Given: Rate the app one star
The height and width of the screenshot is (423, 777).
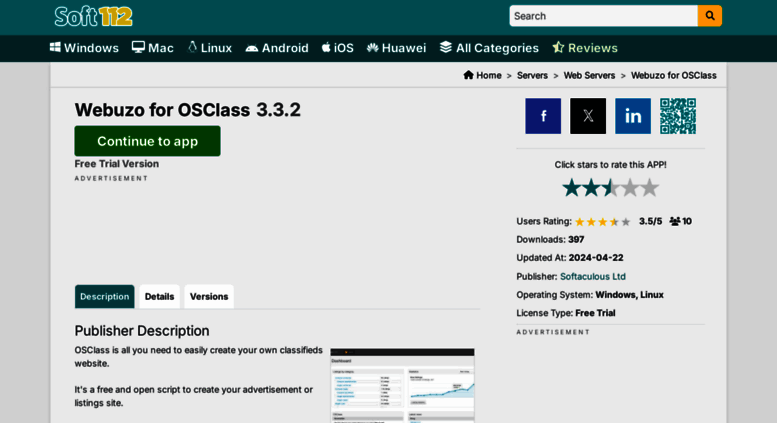Looking at the screenshot, I should pos(571,188).
